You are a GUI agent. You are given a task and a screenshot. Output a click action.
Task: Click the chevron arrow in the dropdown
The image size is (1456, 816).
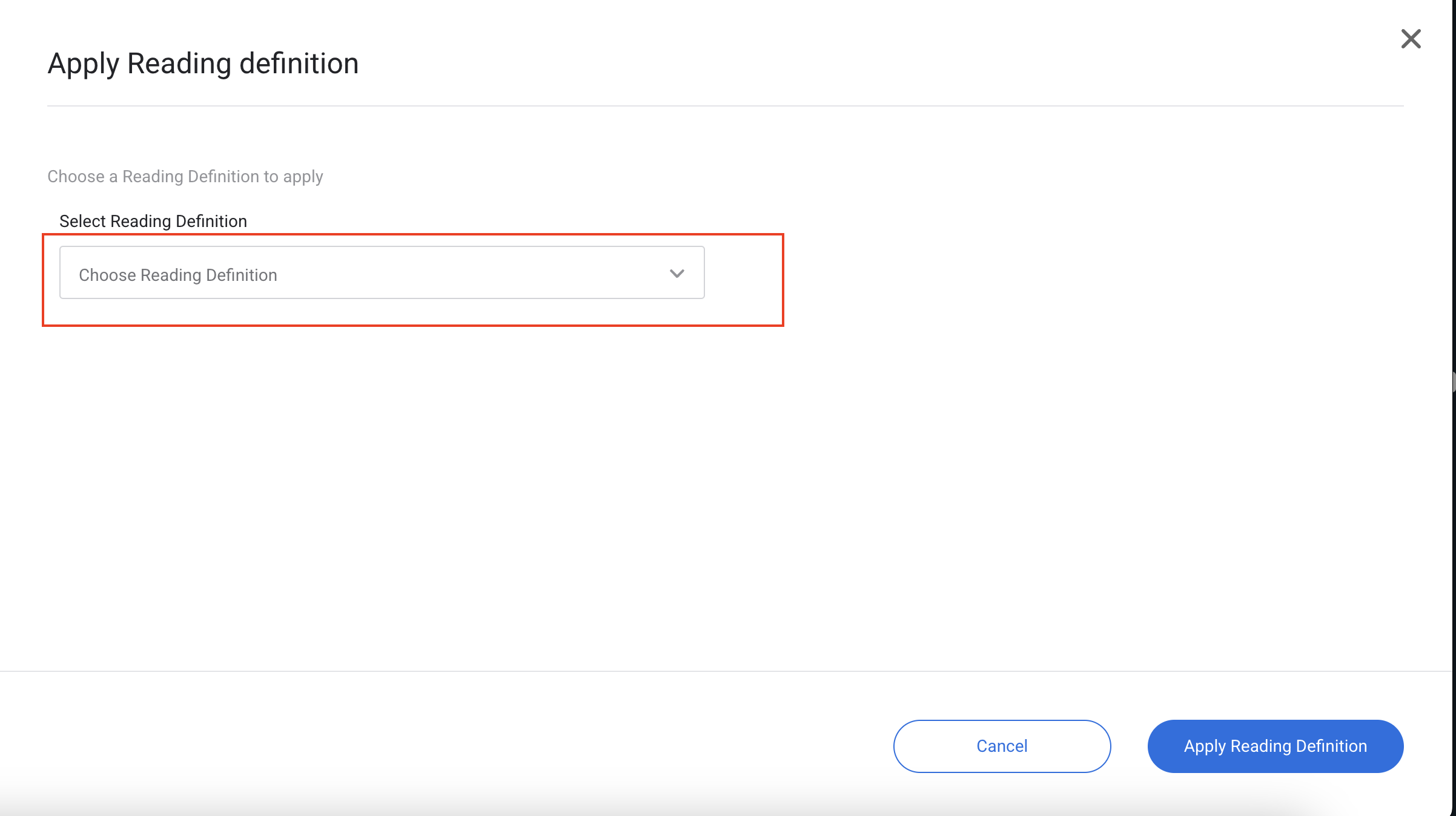677,274
